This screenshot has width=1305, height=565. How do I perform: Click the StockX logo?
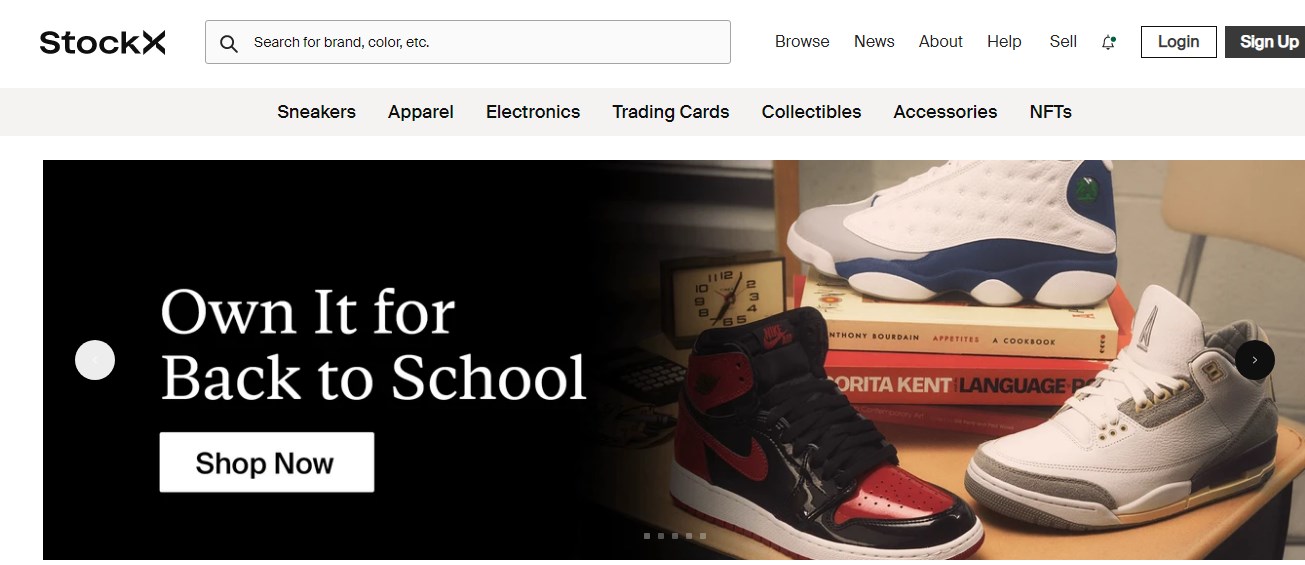pyautogui.click(x=103, y=42)
